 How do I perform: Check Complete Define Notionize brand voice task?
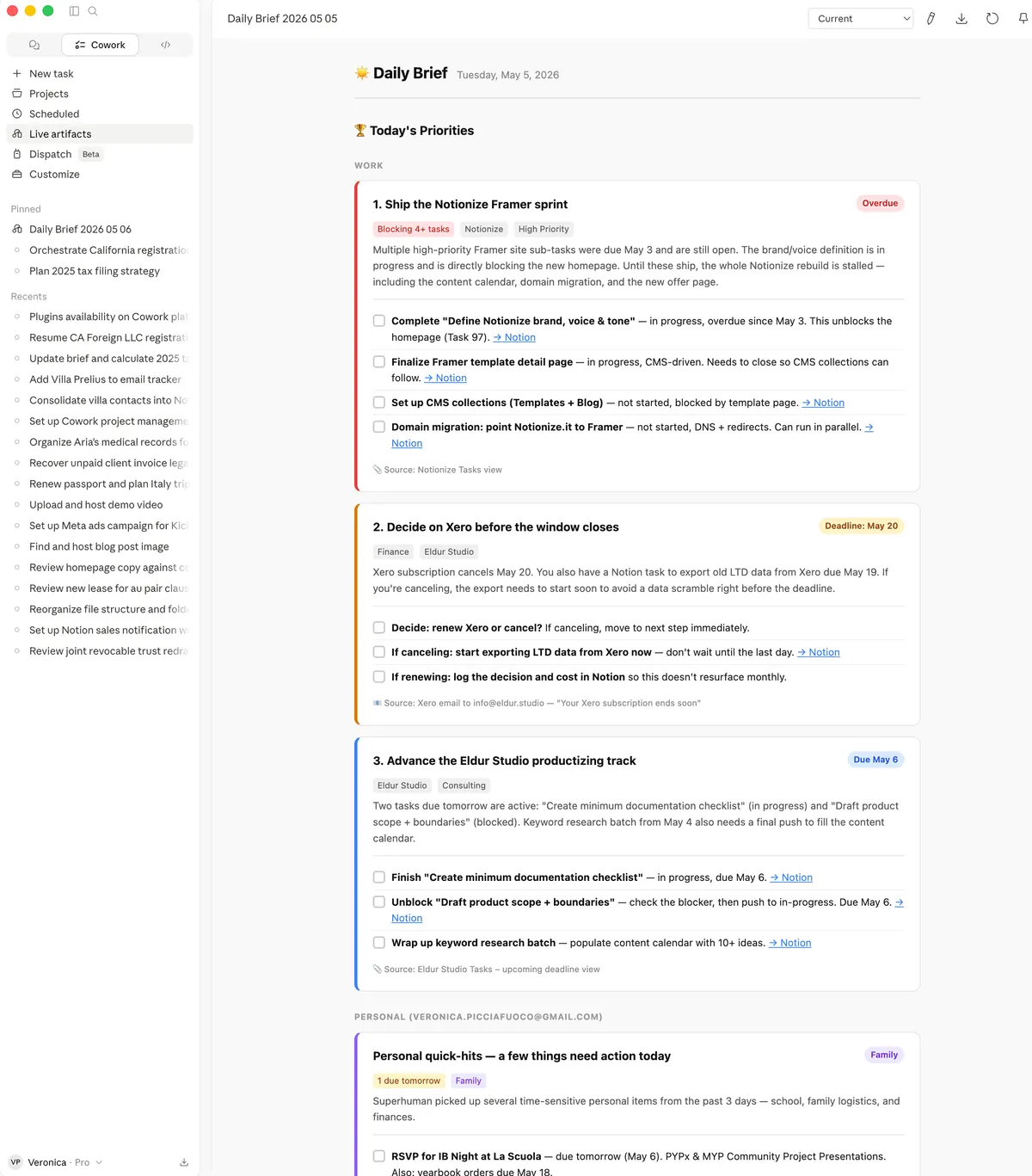[379, 321]
